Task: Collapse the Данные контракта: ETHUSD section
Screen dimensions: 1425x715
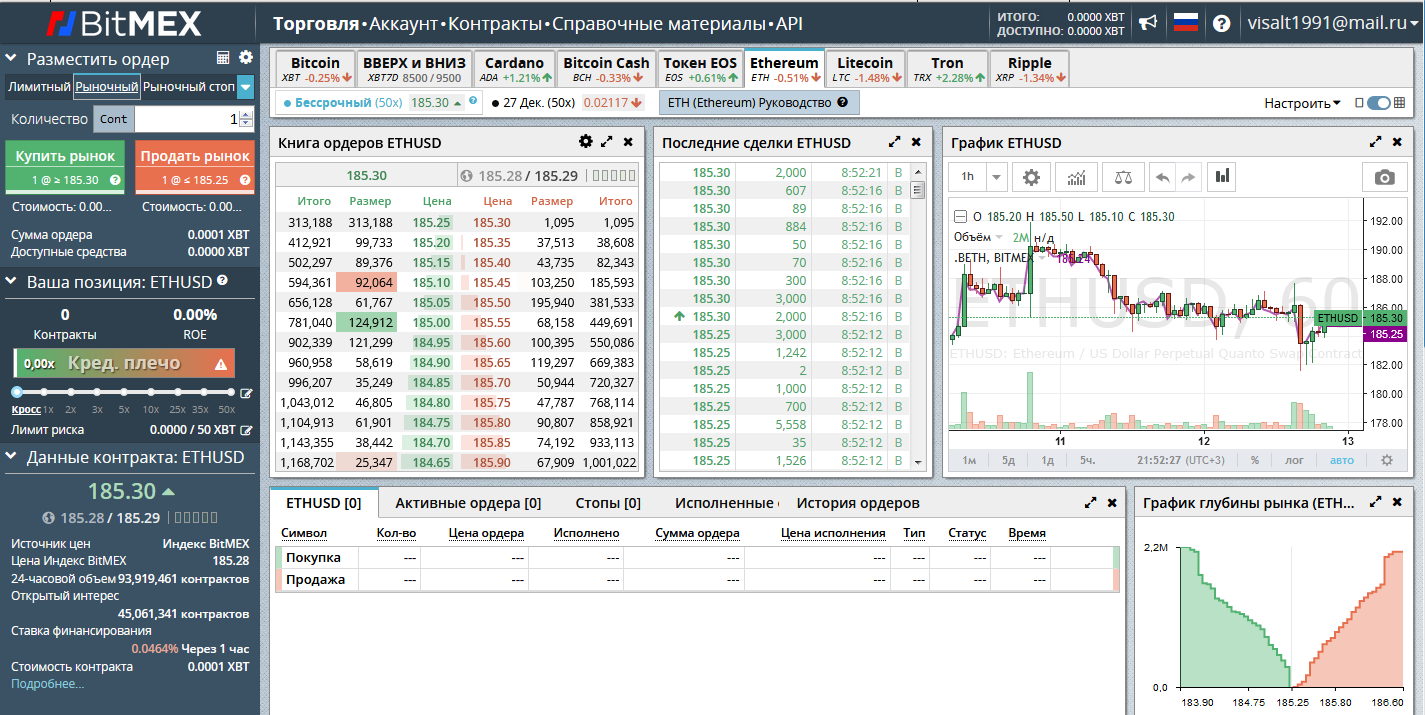Action: pos(12,457)
